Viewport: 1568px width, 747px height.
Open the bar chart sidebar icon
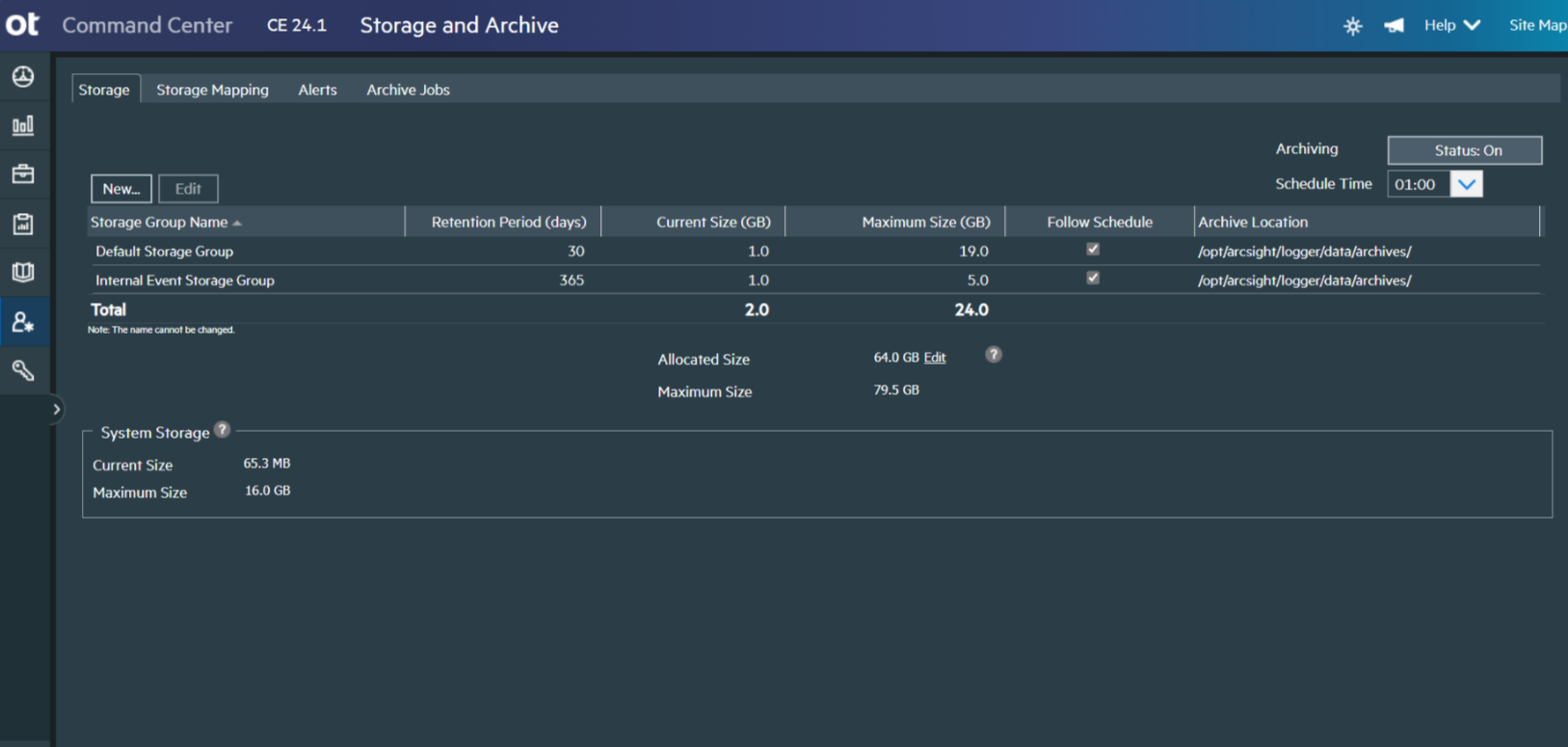pos(23,125)
